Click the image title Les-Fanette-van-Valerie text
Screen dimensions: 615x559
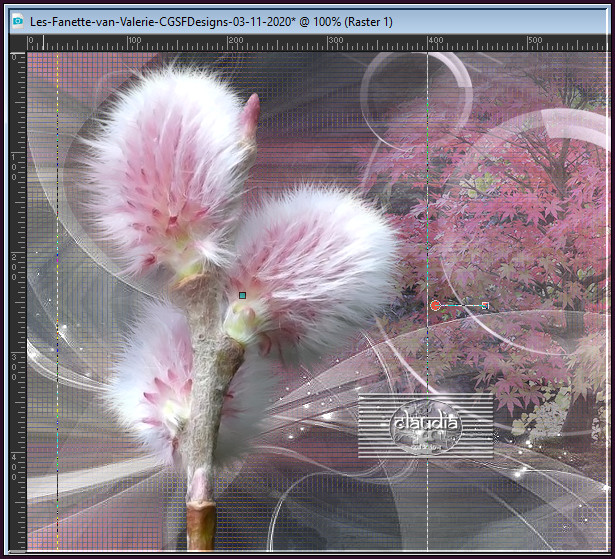coord(211,22)
